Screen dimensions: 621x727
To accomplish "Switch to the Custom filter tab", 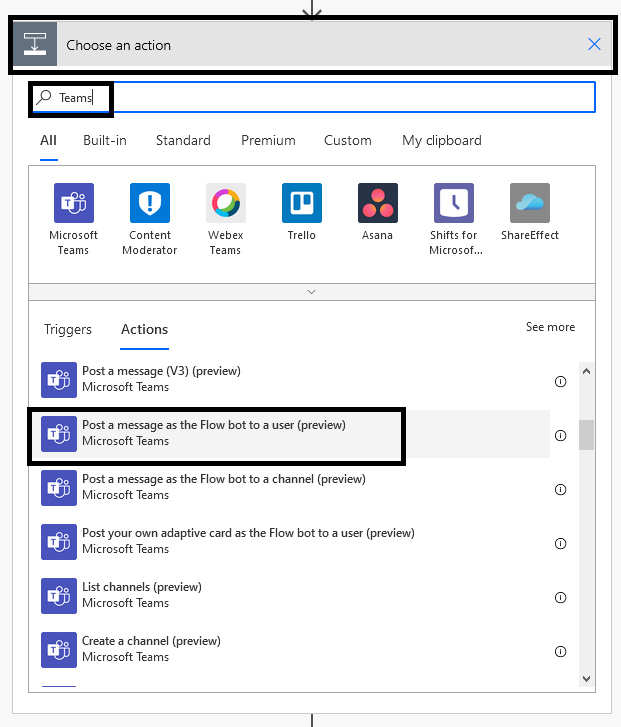I will coord(348,140).
